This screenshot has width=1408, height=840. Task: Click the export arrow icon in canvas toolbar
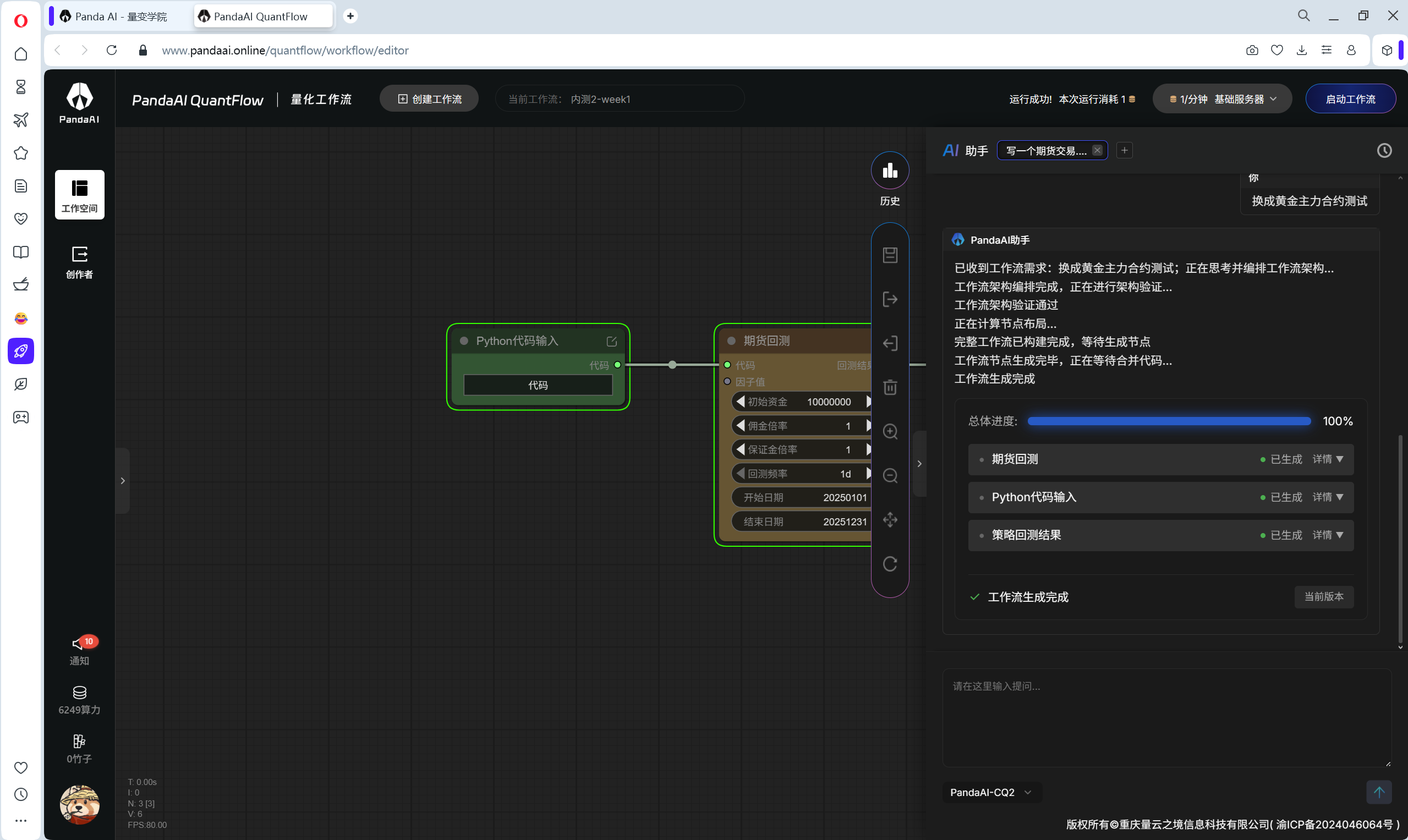pos(889,299)
